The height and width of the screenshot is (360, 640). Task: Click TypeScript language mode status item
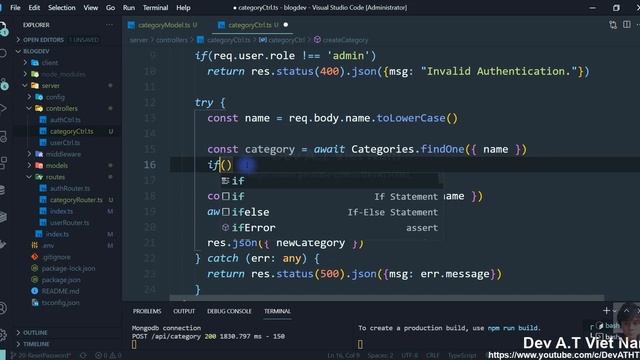[x=462, y=356]
